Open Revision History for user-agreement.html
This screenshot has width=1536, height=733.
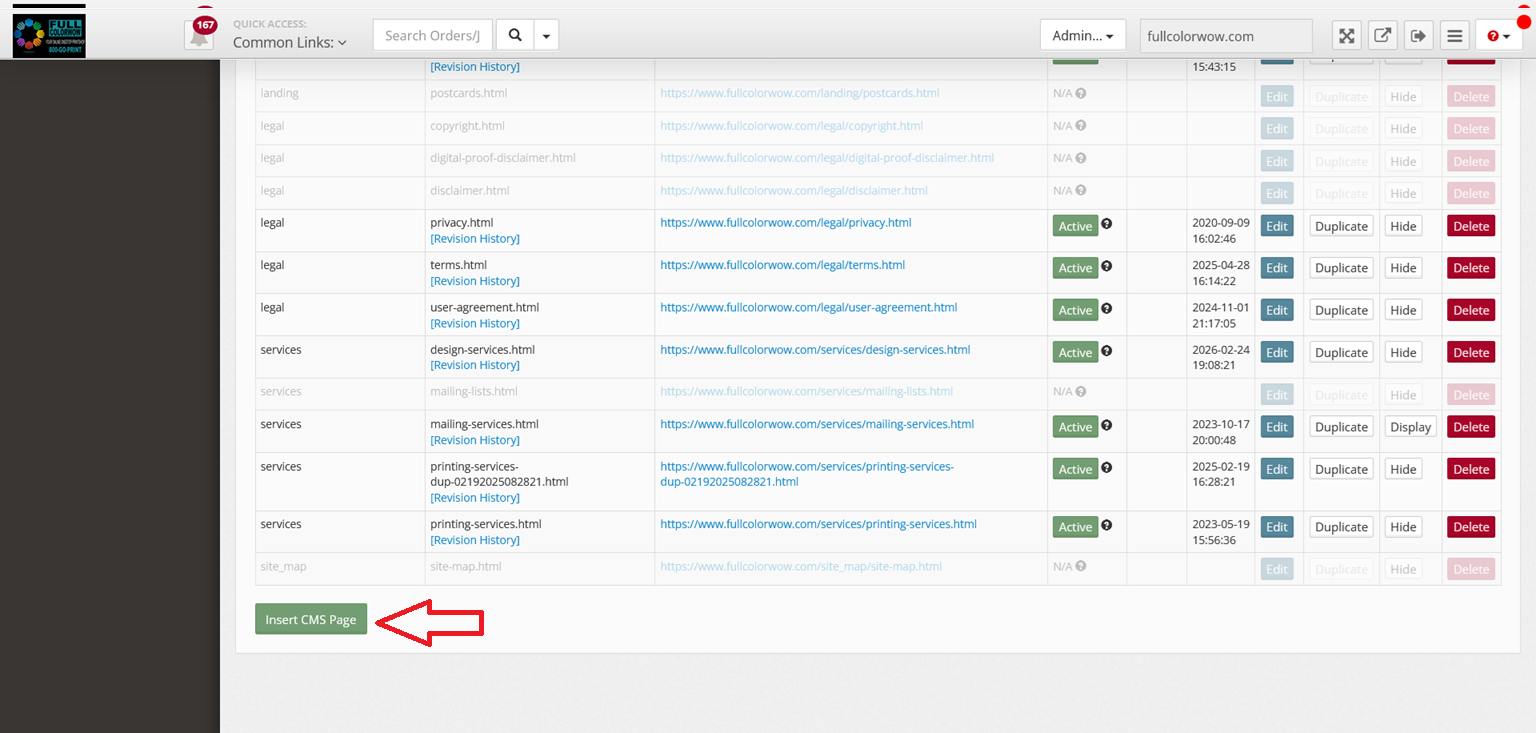pos(475,323)
